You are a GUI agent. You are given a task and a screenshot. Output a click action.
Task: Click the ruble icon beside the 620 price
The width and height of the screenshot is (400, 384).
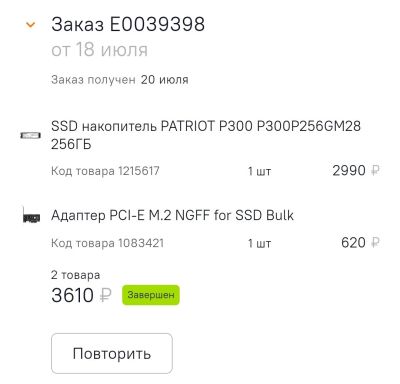tap(375, 243)
